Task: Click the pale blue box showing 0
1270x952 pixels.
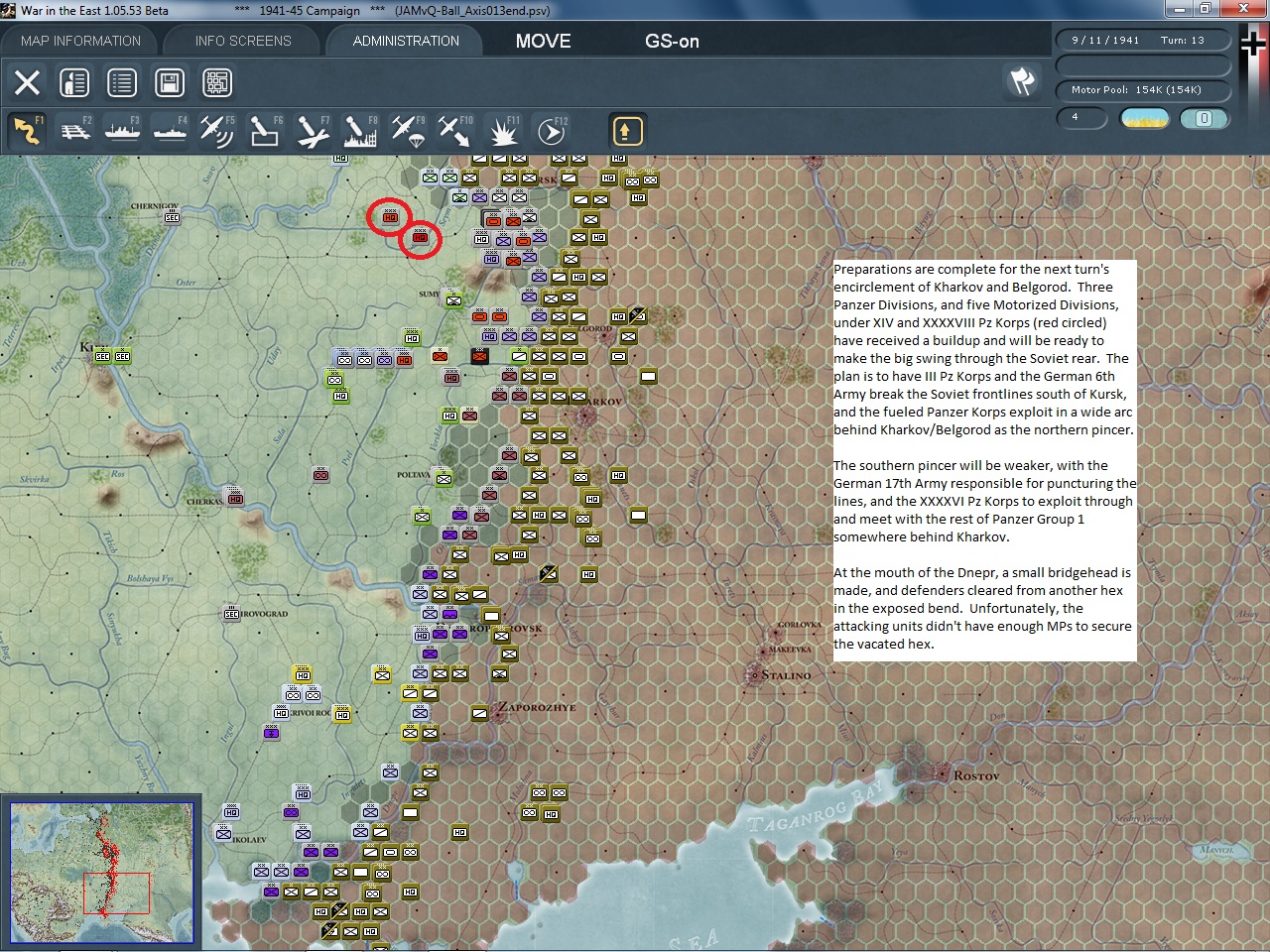Action: pyautogui.click(x=1204, y=118)
